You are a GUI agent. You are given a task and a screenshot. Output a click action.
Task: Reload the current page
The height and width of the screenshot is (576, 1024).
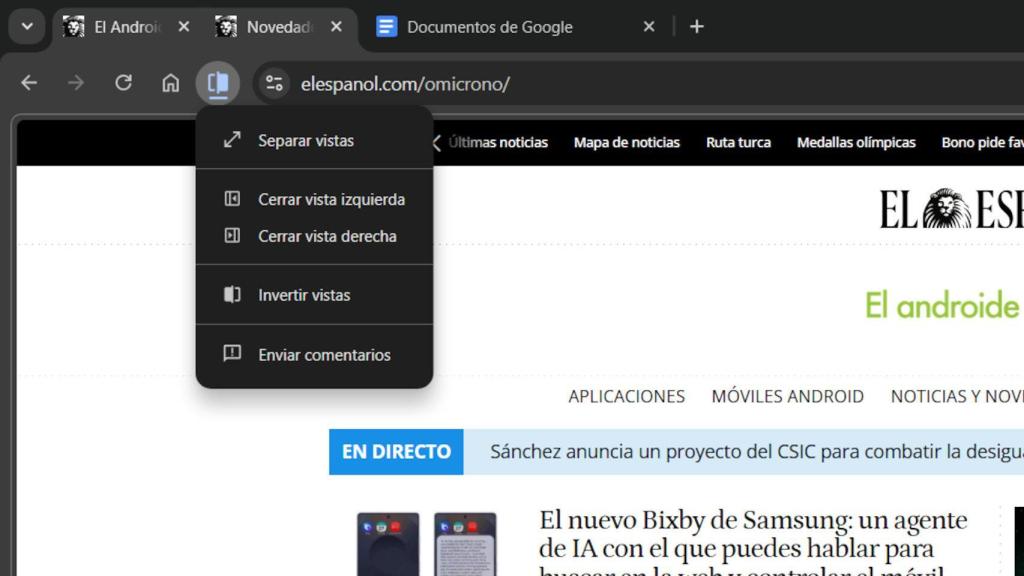tap(123, 83)
